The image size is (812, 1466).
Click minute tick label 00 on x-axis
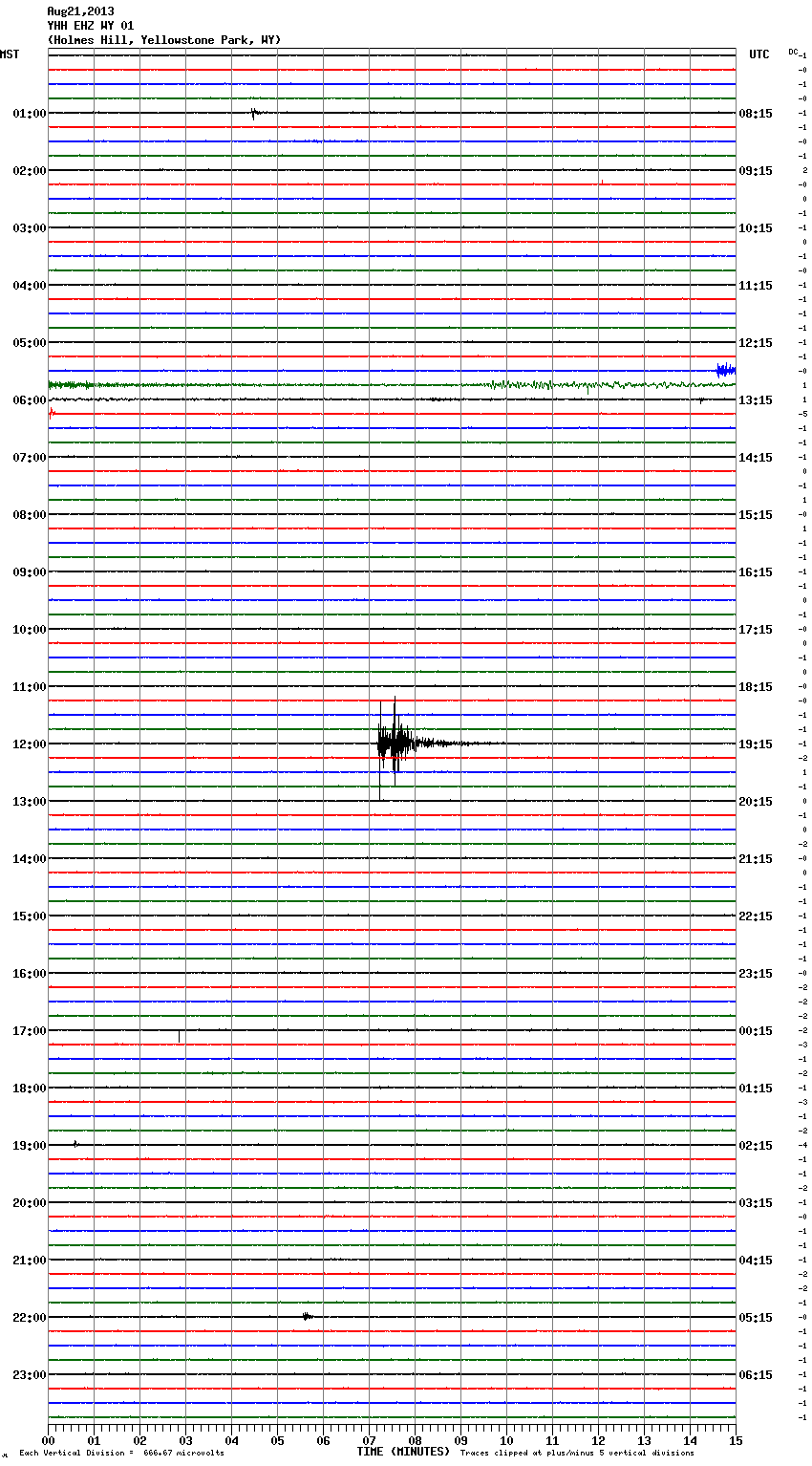[x=48, y=1440]
